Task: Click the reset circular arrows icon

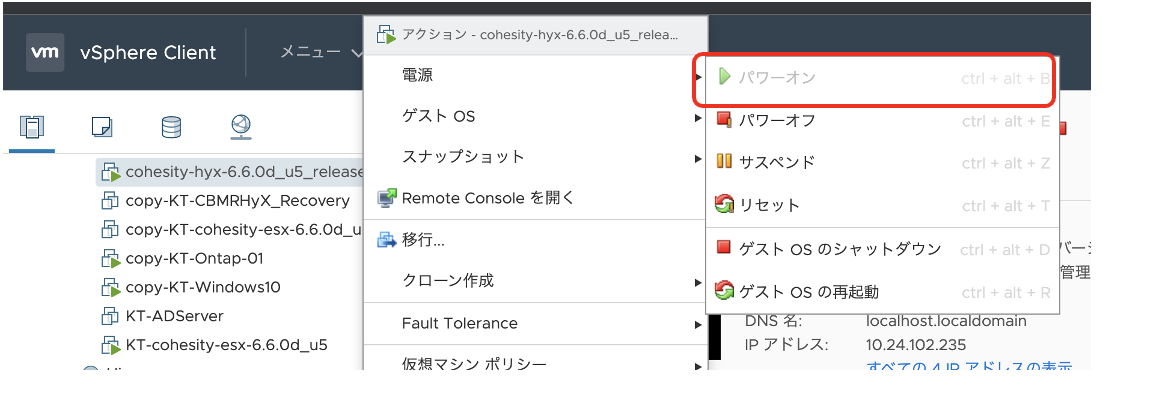Action: click(x=724, y=204)
